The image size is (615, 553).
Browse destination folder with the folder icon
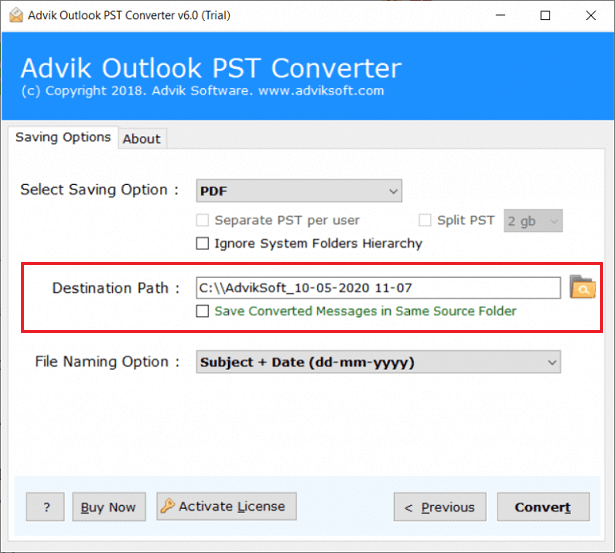click(582, 287)
